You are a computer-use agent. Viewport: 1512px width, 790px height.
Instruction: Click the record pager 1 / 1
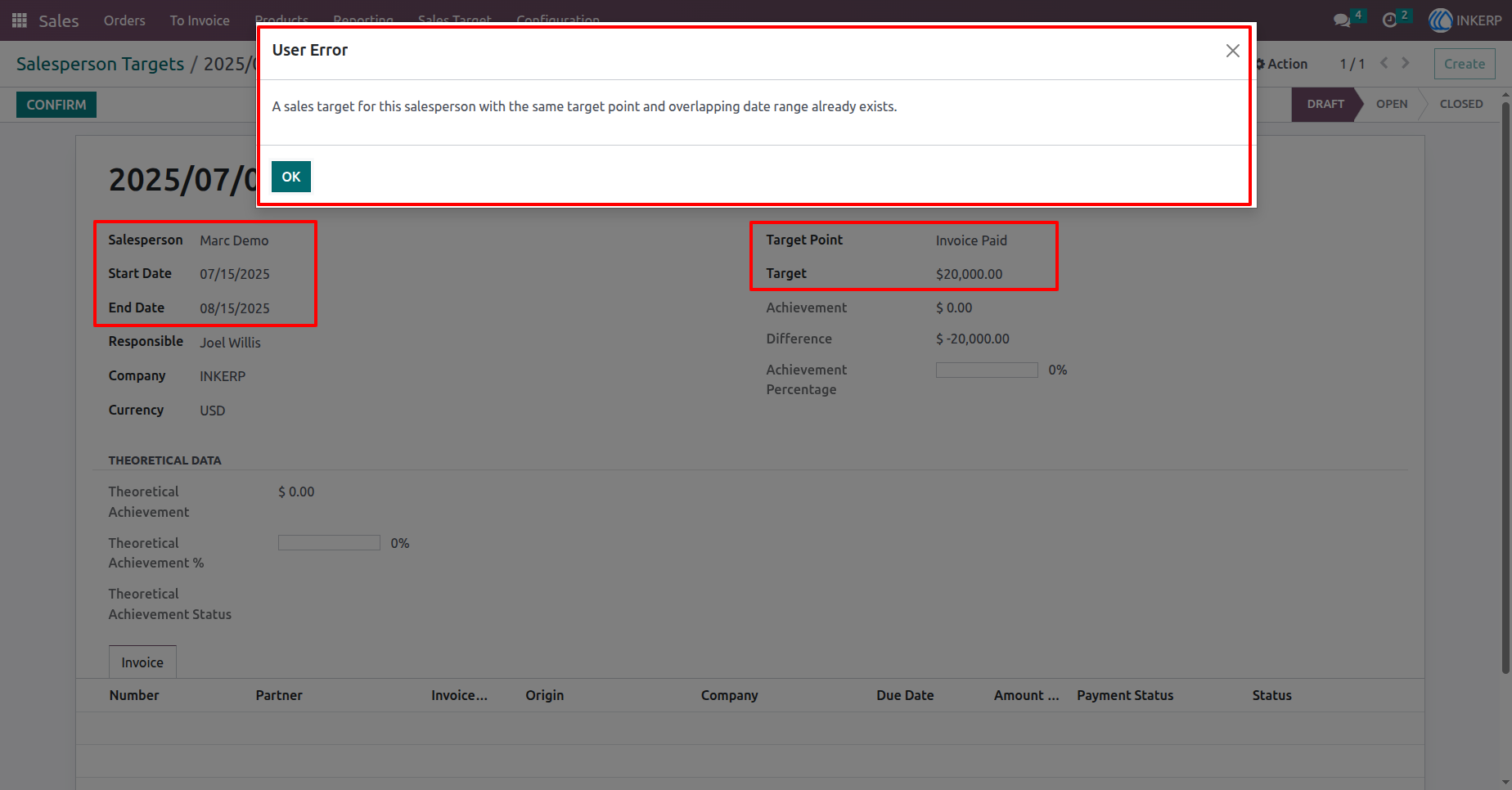1352,64
